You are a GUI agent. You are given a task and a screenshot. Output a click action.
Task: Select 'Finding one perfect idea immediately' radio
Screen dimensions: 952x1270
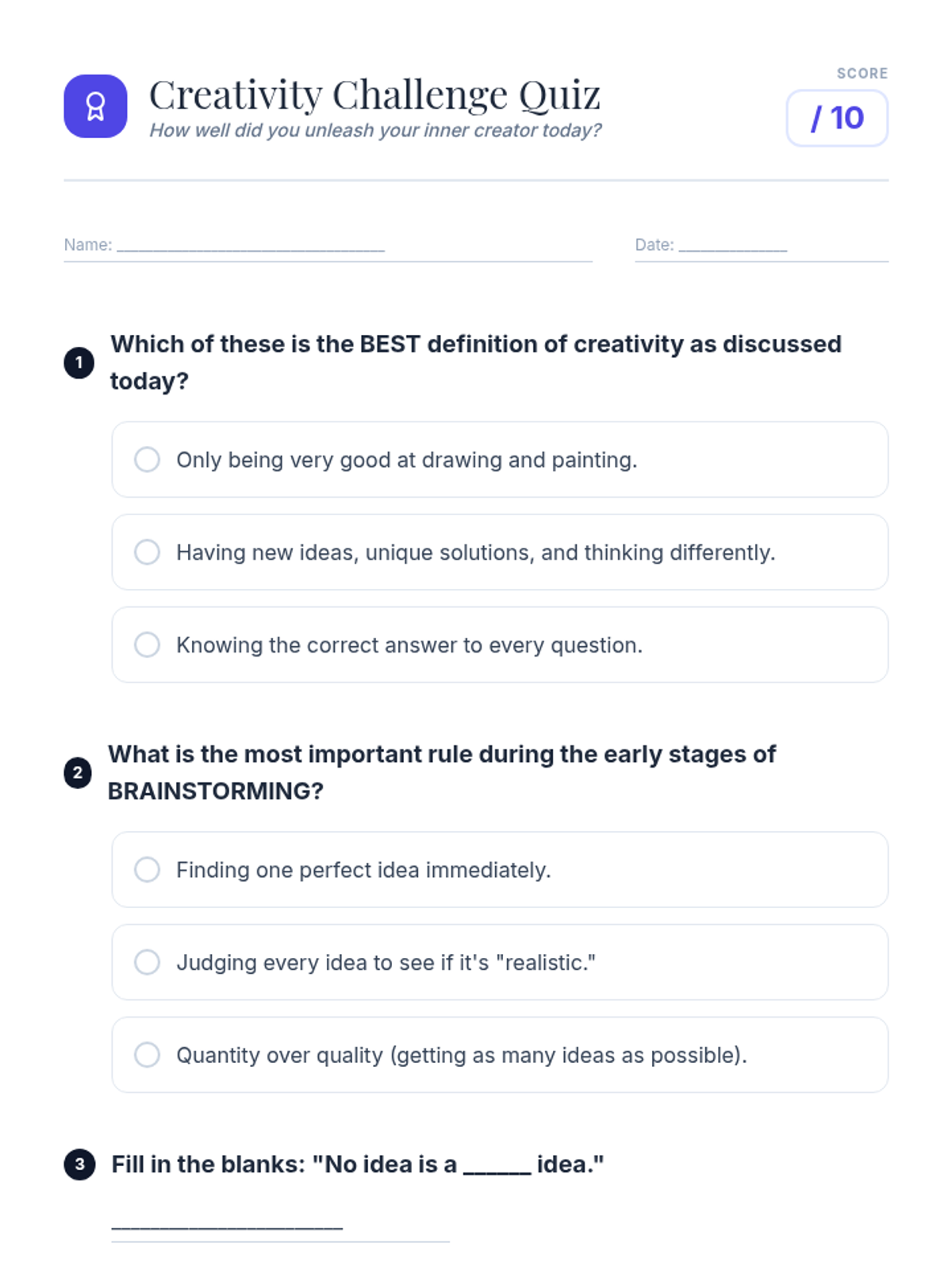(147, 869)
